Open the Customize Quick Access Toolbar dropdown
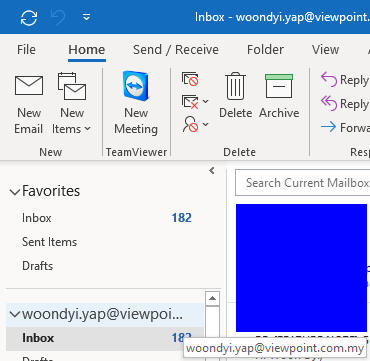 coord(87,17)
